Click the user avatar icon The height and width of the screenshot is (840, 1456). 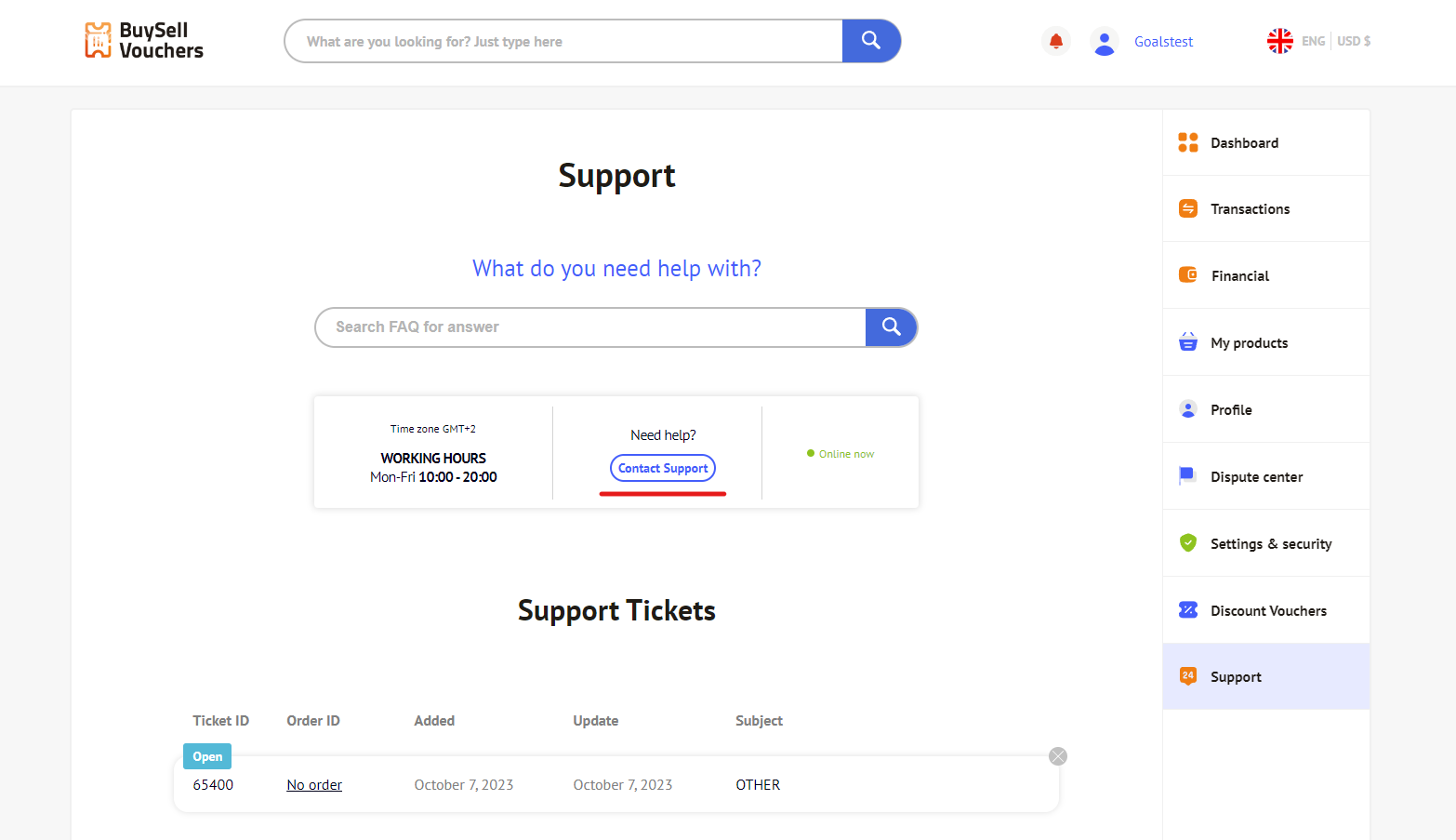pyautogui.click(x=1105, y=42)
